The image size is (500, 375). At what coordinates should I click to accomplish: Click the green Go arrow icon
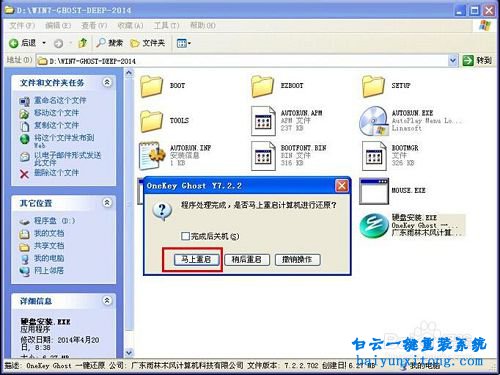(x=468, y=61)
